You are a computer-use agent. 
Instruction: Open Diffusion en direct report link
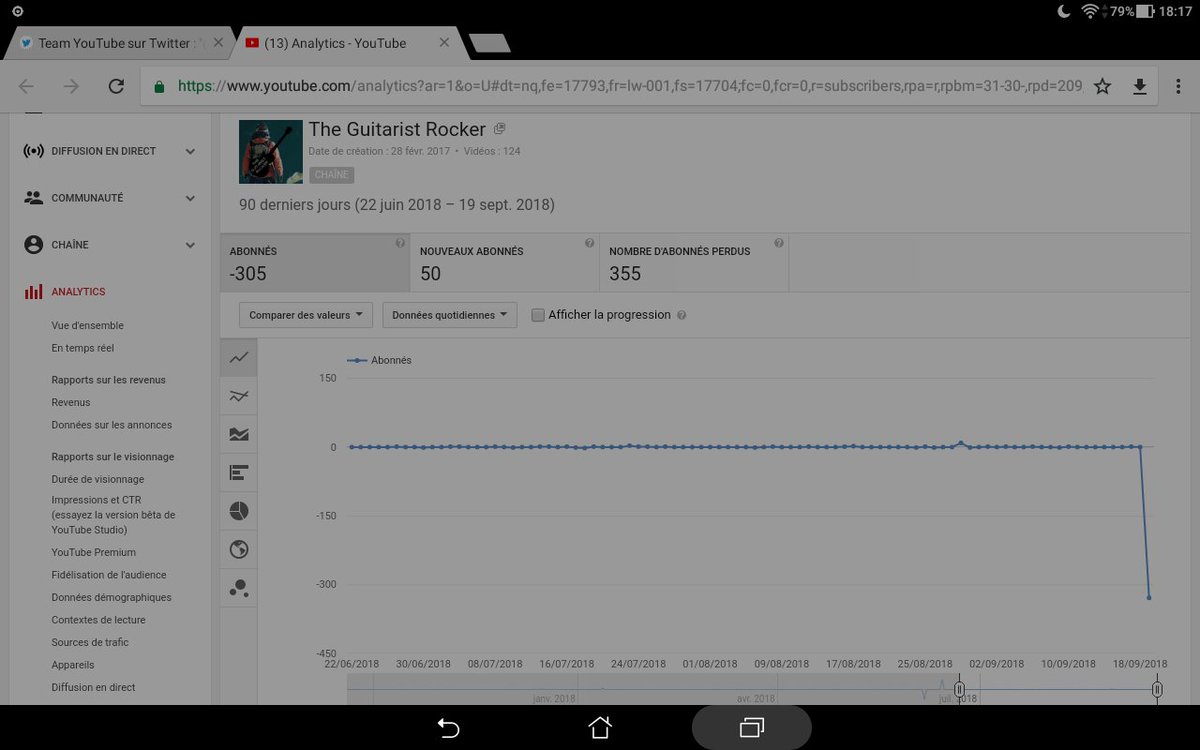94,687
